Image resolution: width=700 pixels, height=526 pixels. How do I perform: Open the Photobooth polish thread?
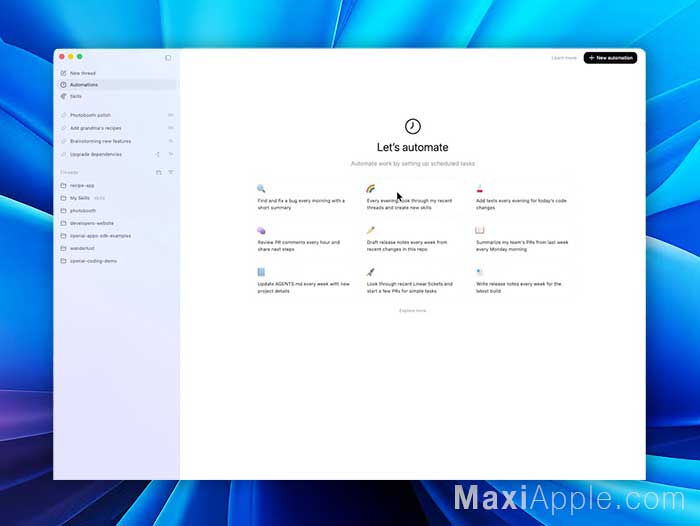pos(117,115)
